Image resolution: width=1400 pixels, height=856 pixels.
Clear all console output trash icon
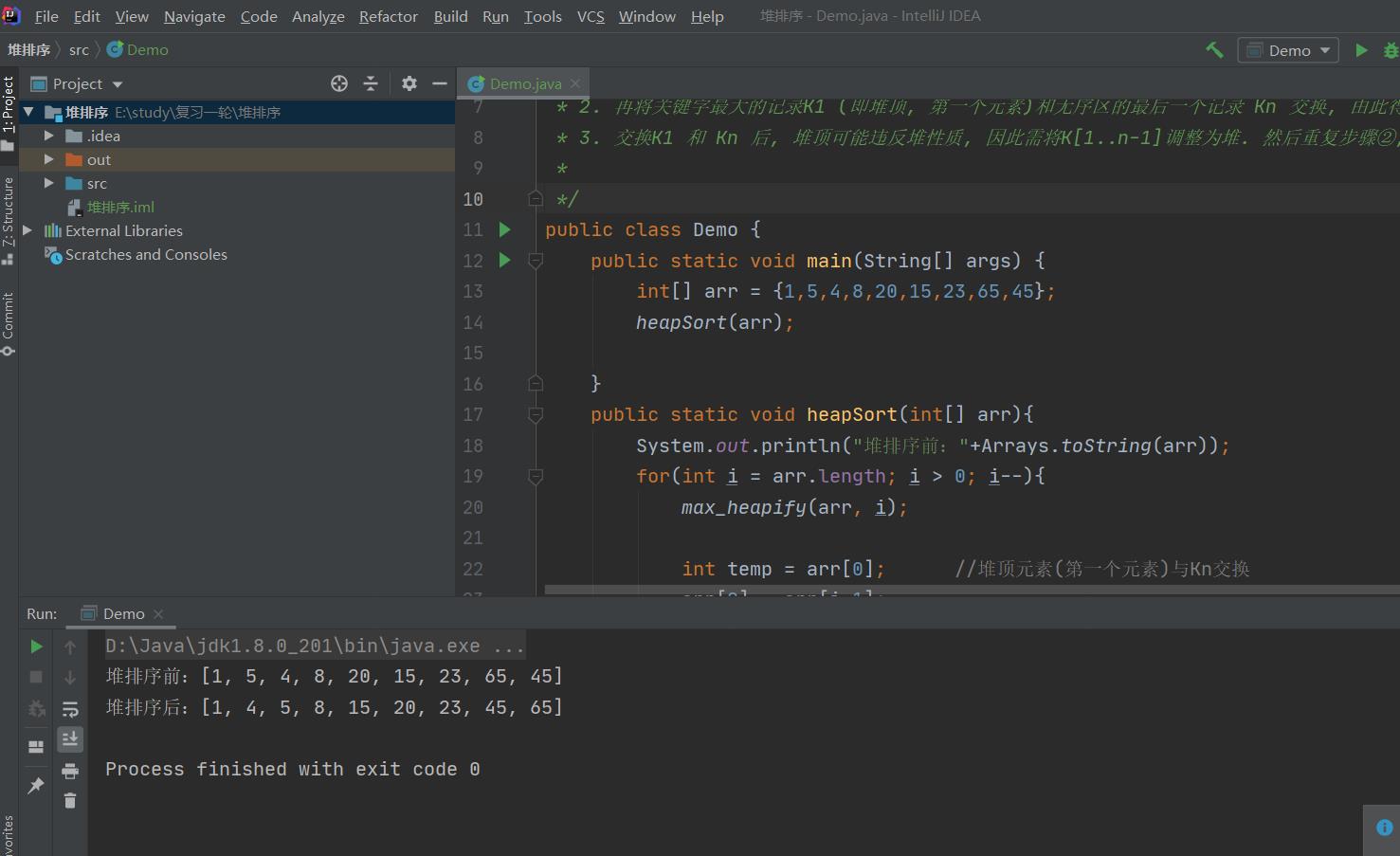click(70, 801)
